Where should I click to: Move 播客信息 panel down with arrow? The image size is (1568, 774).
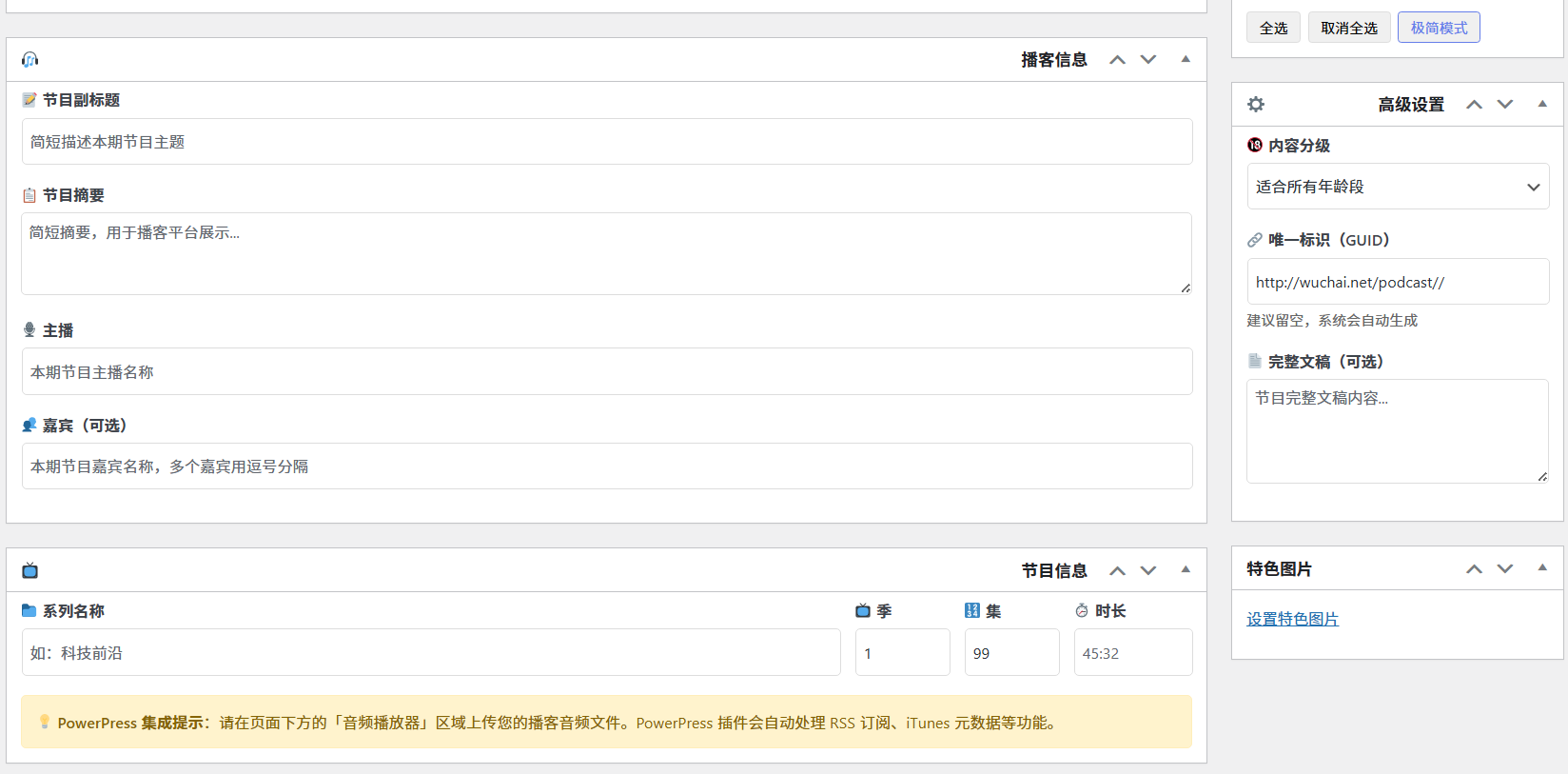pyautogui.click(x=1148, y=60)
